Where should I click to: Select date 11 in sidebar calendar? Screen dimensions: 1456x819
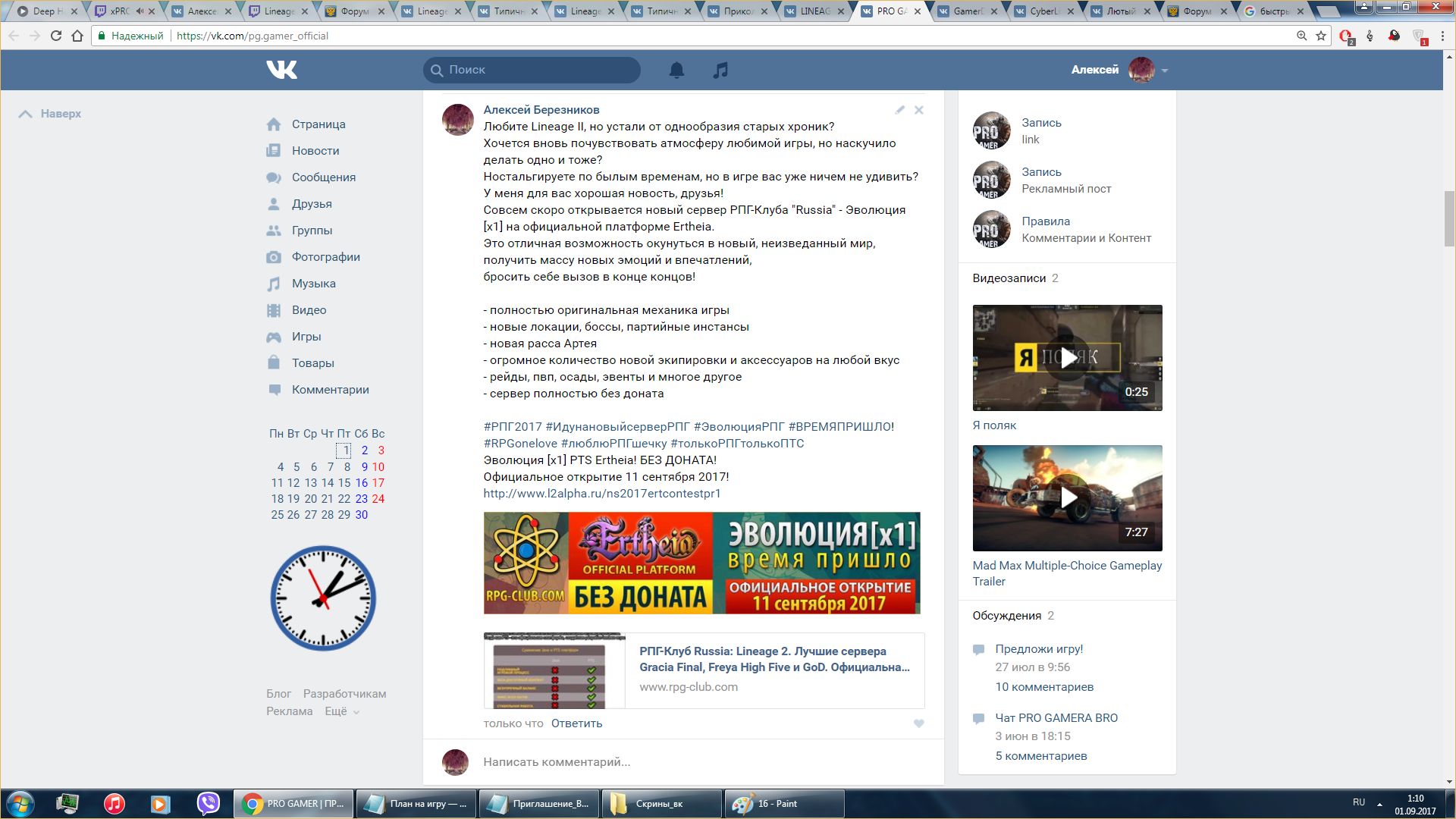tap(278, 483)
